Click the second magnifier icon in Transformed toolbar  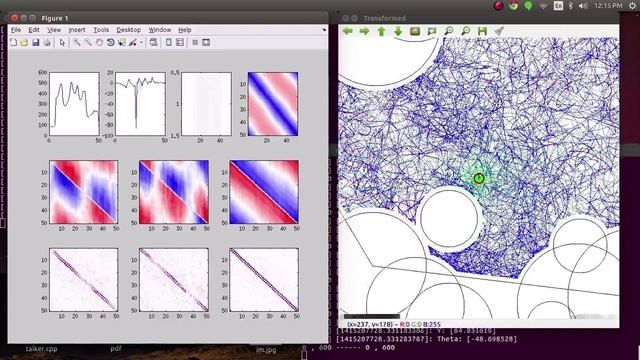(465, 31)
